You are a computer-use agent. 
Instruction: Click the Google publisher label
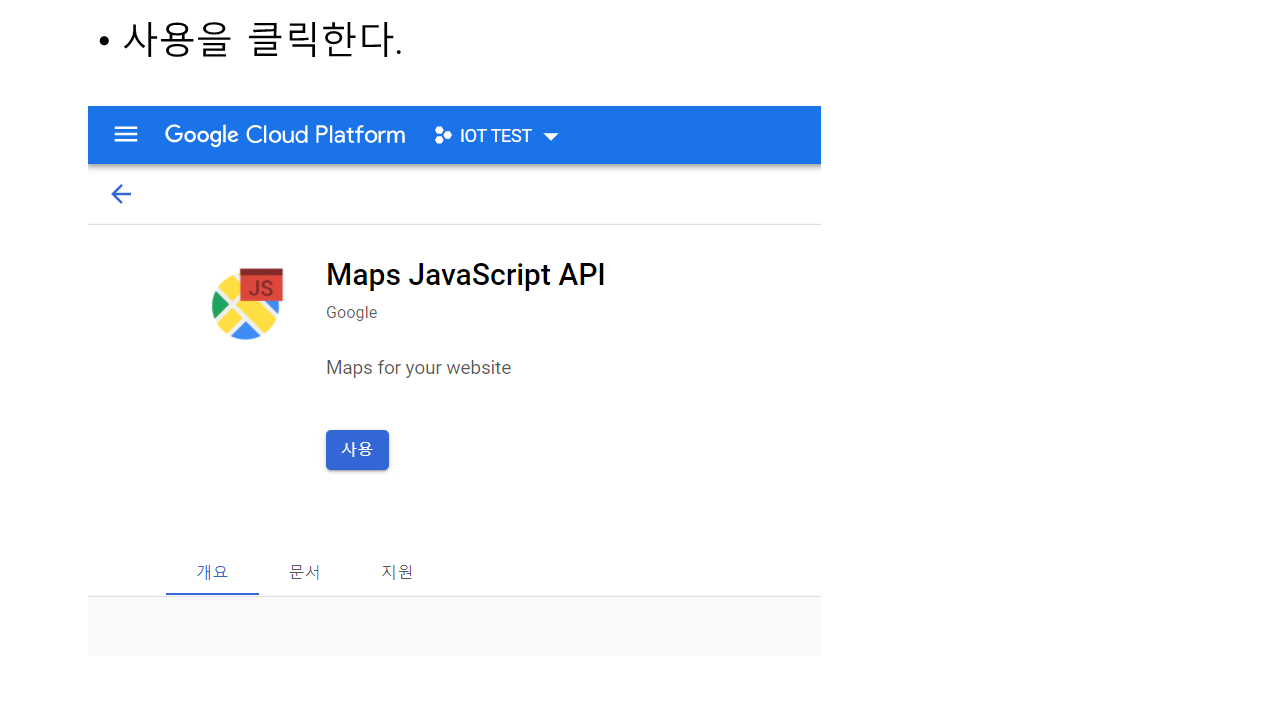tap(351, 313)
